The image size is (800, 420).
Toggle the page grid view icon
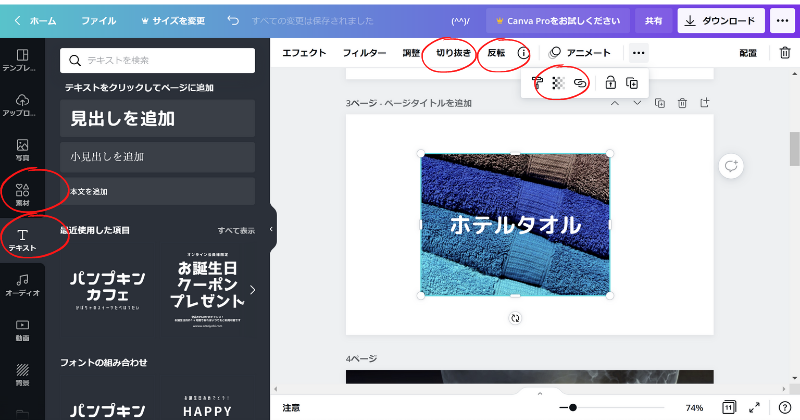tap(728, 408)
